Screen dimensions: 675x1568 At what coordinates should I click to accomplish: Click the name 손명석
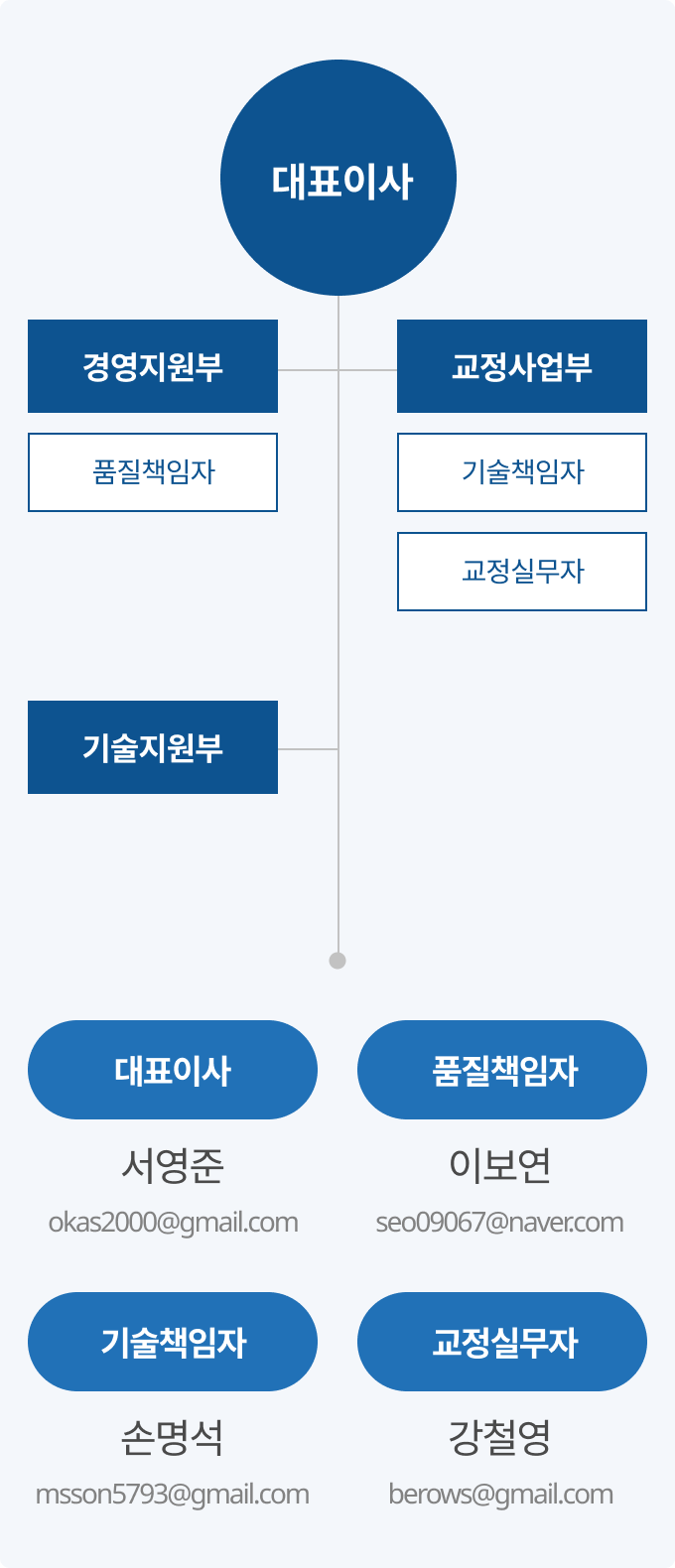(x=173, y=1437)
